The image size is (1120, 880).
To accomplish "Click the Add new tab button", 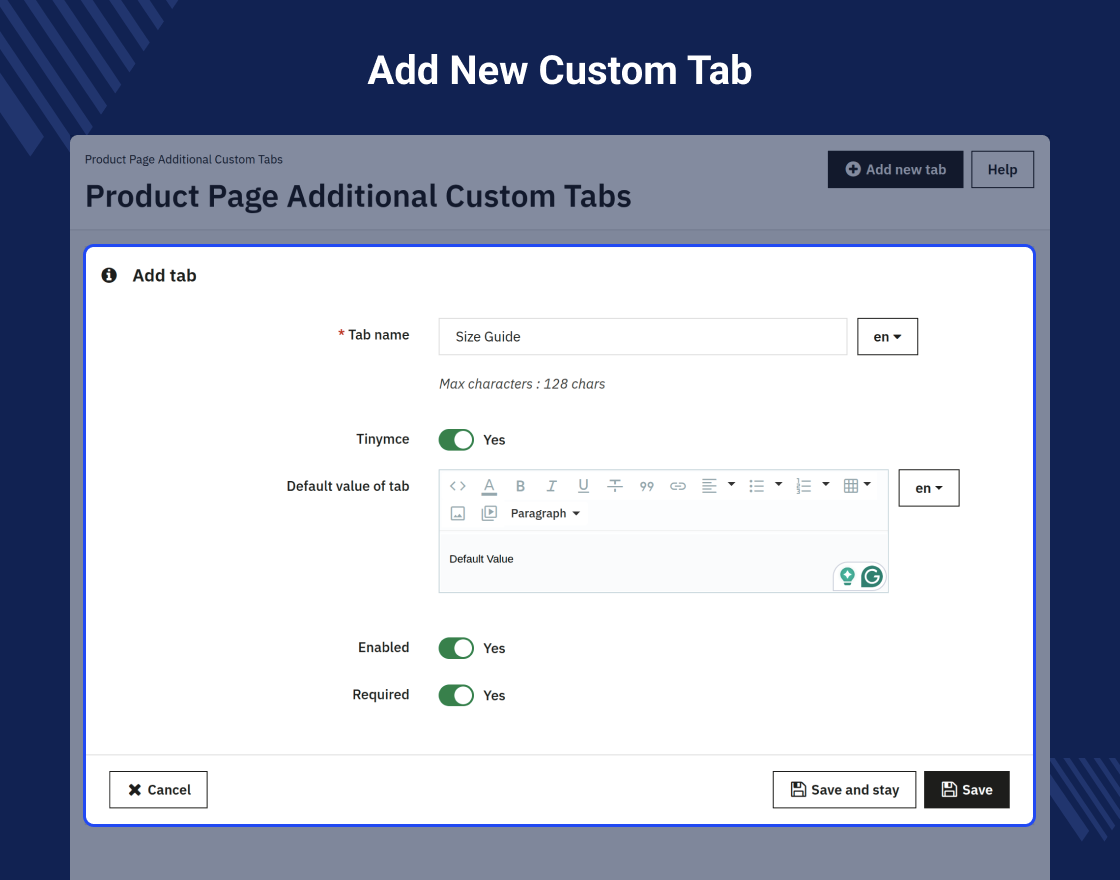I will (x=895, y=169).
